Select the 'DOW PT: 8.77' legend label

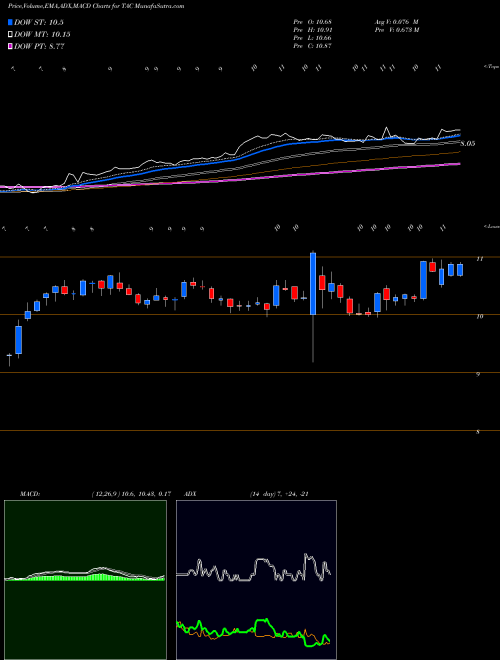coord(39,46)
